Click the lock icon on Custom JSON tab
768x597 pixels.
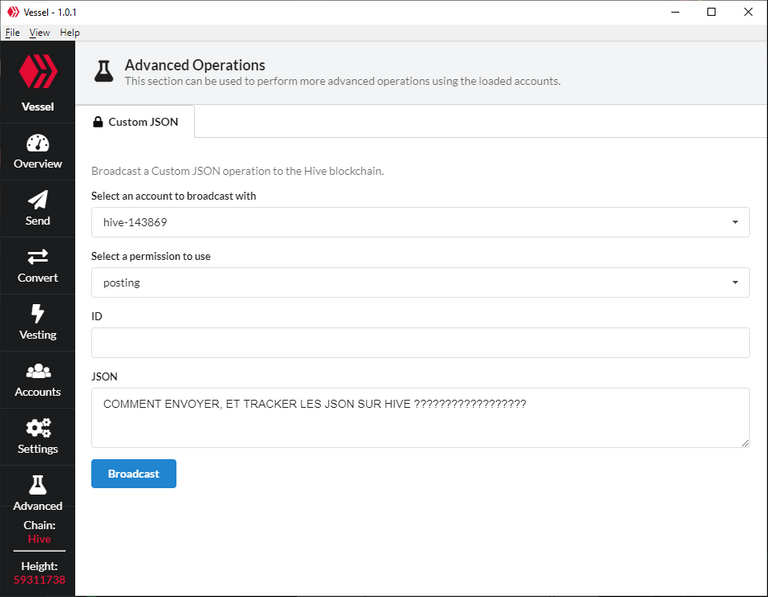98,122
